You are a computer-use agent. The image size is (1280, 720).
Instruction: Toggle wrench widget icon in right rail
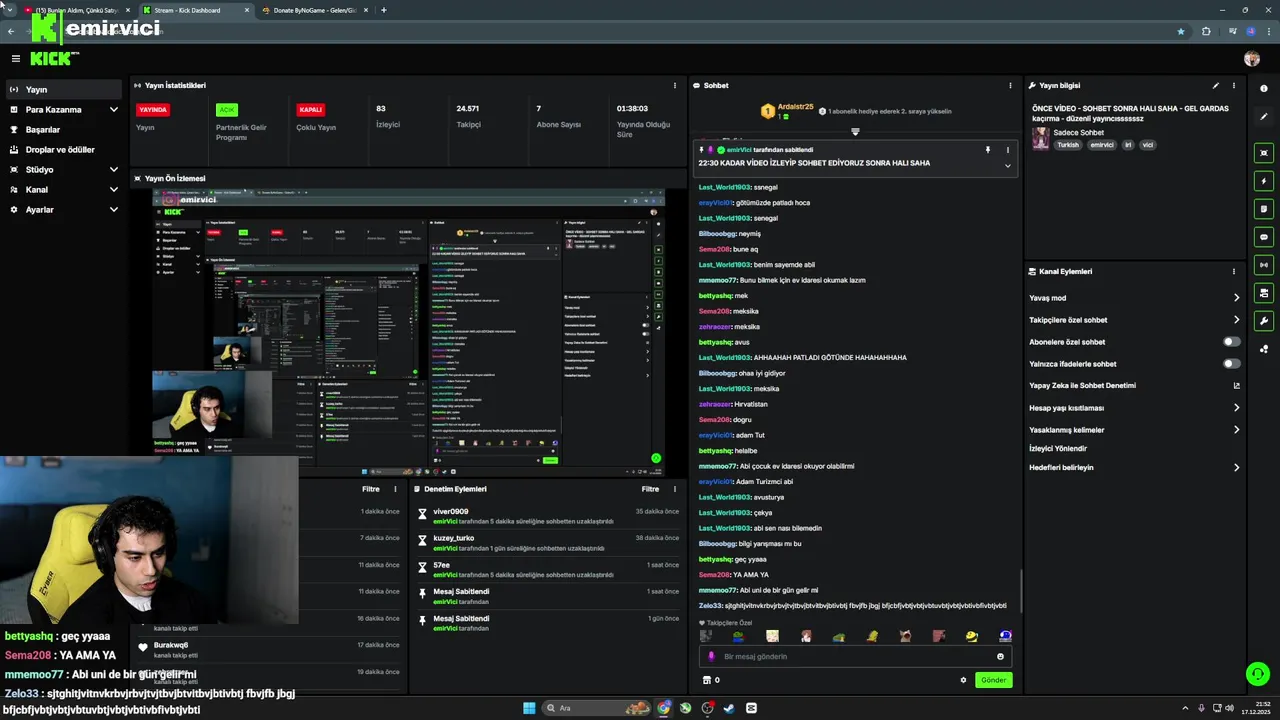point(1264,321)
